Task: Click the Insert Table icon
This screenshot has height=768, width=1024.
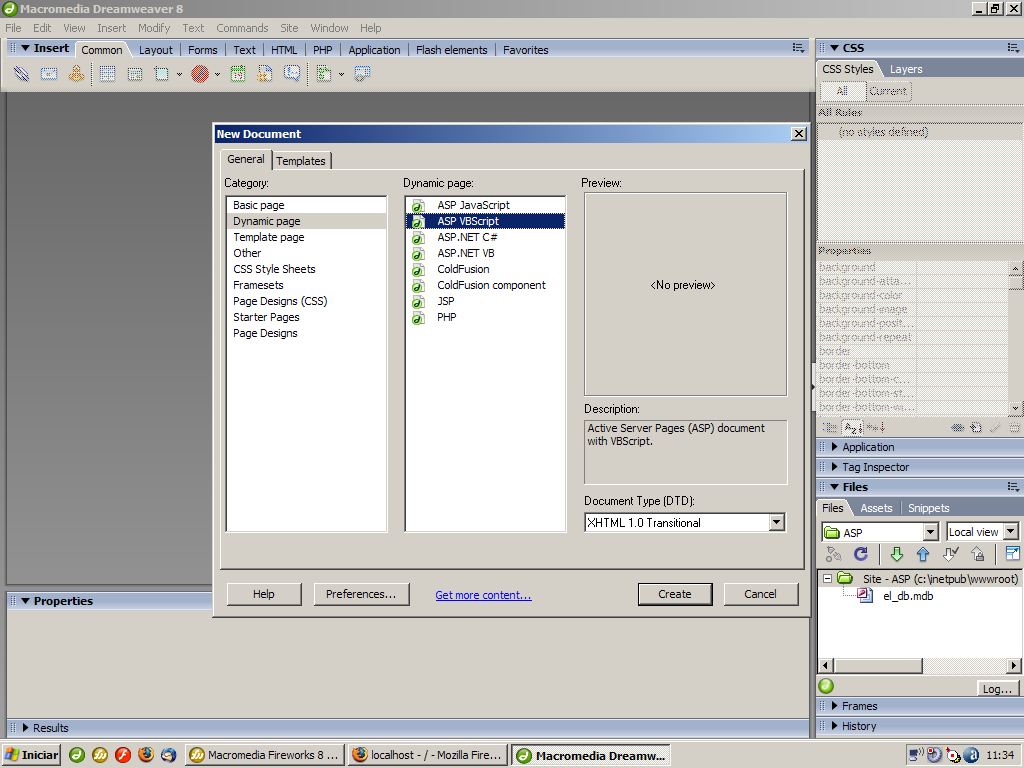Action: (108, 74)
